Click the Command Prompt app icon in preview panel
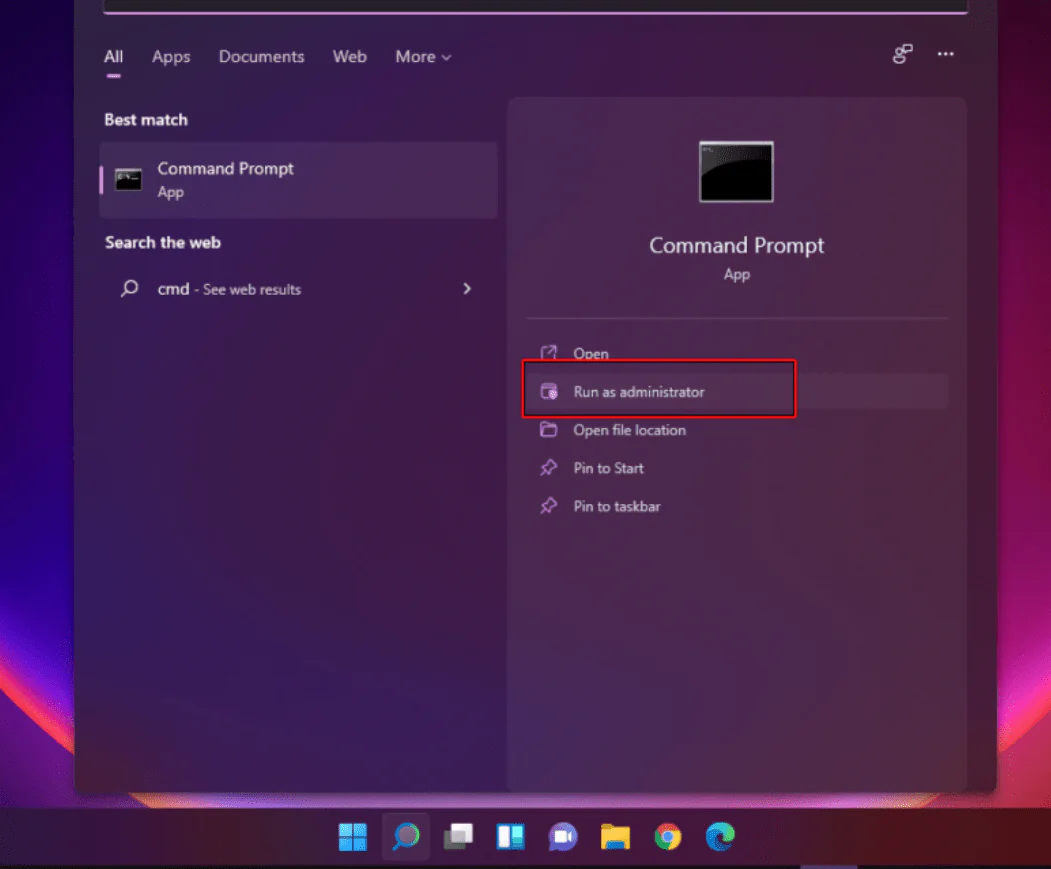 [736, 171]
